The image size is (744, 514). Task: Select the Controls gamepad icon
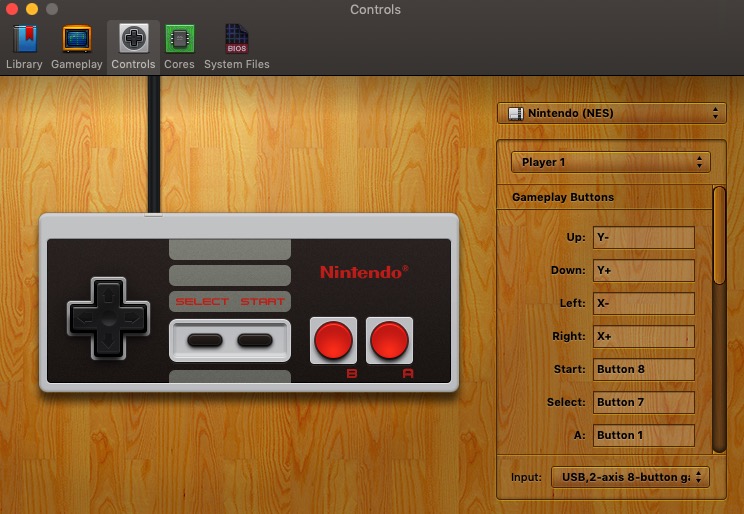(133, 38)
